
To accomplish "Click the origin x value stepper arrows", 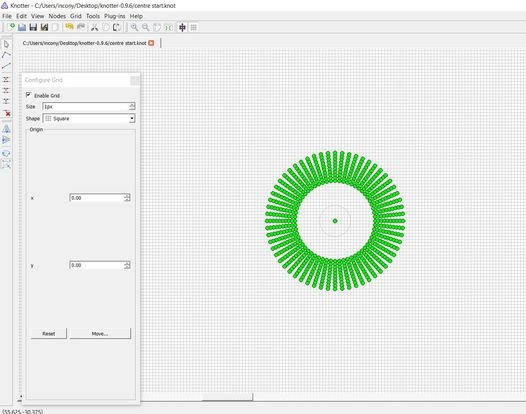I will [x=127, y=198].
